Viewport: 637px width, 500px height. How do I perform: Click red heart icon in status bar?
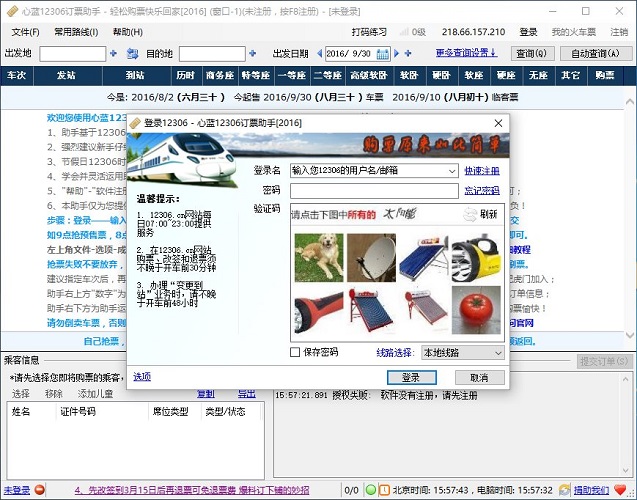[620, 490]
